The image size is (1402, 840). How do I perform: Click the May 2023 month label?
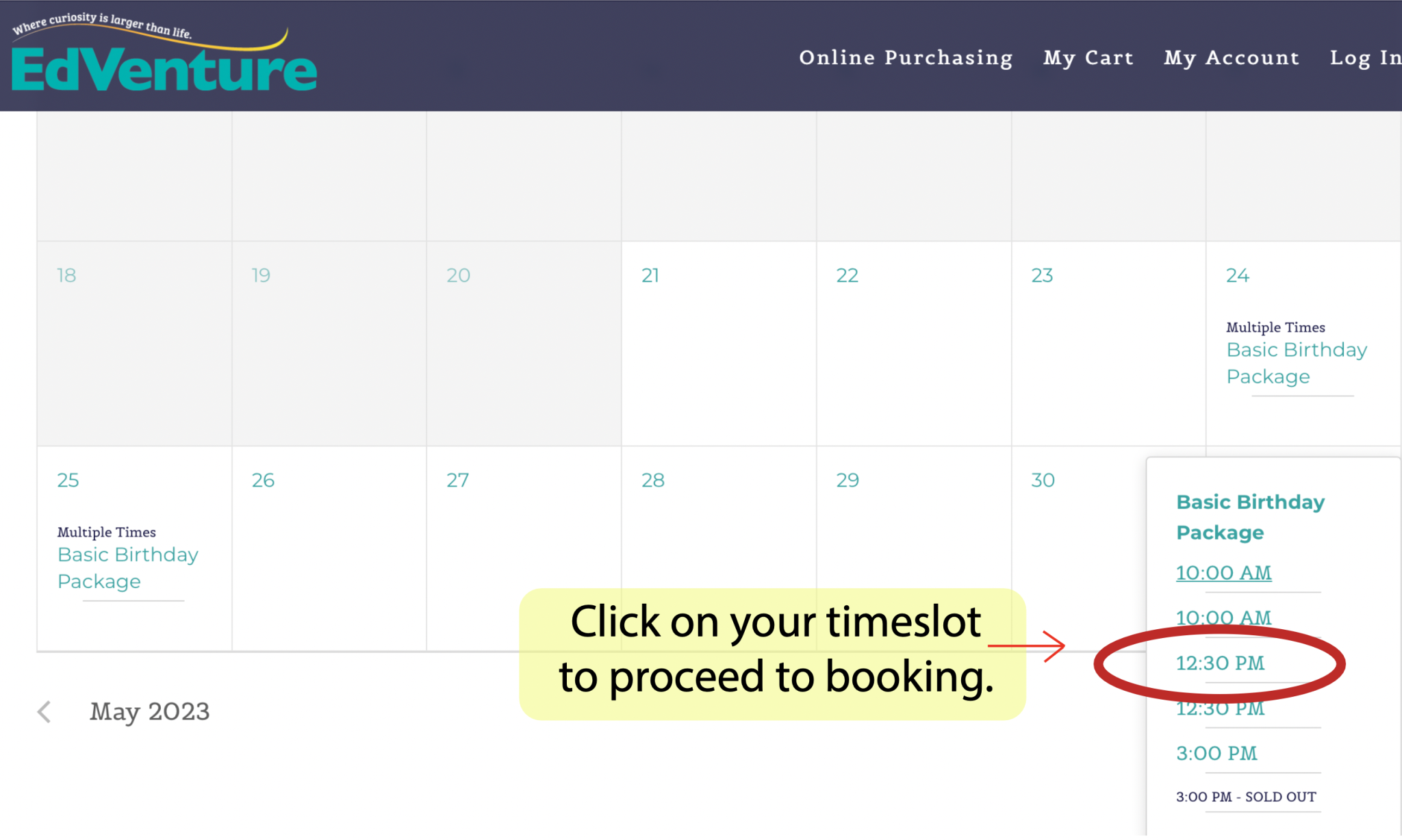point(149,712)
